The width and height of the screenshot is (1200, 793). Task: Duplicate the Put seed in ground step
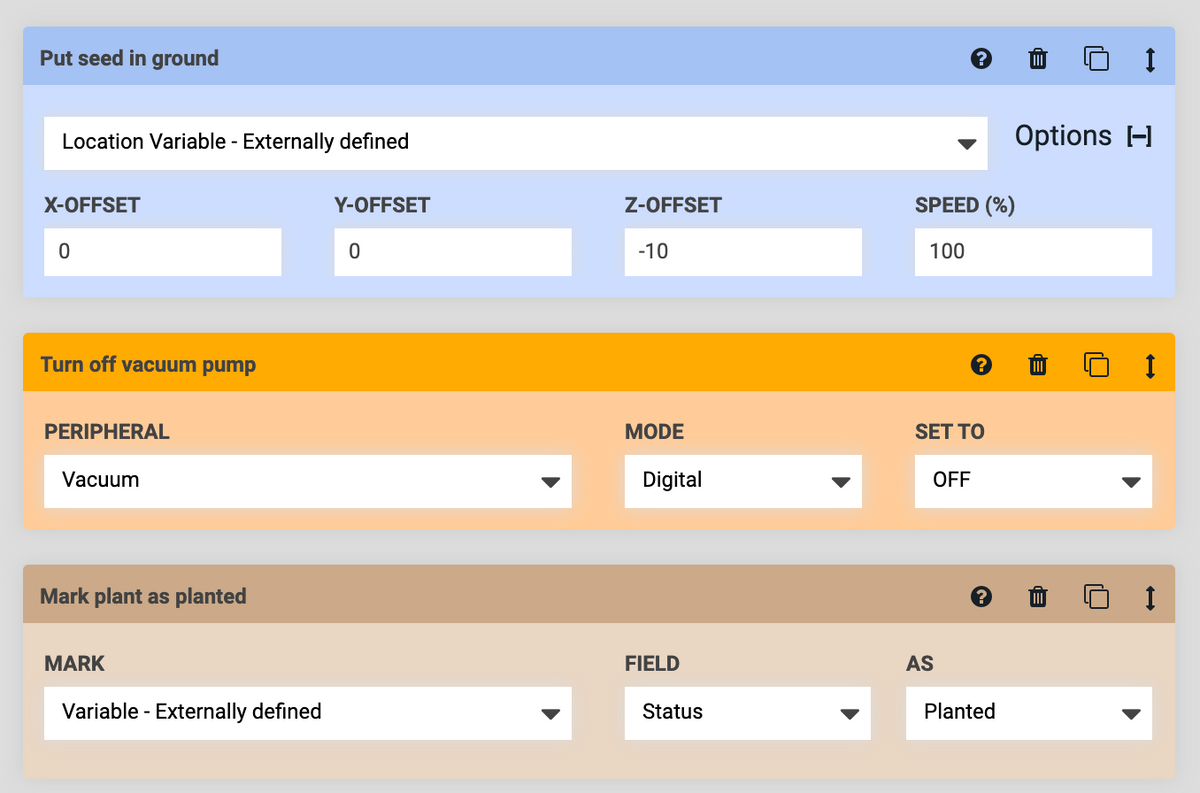point(1096,59)
